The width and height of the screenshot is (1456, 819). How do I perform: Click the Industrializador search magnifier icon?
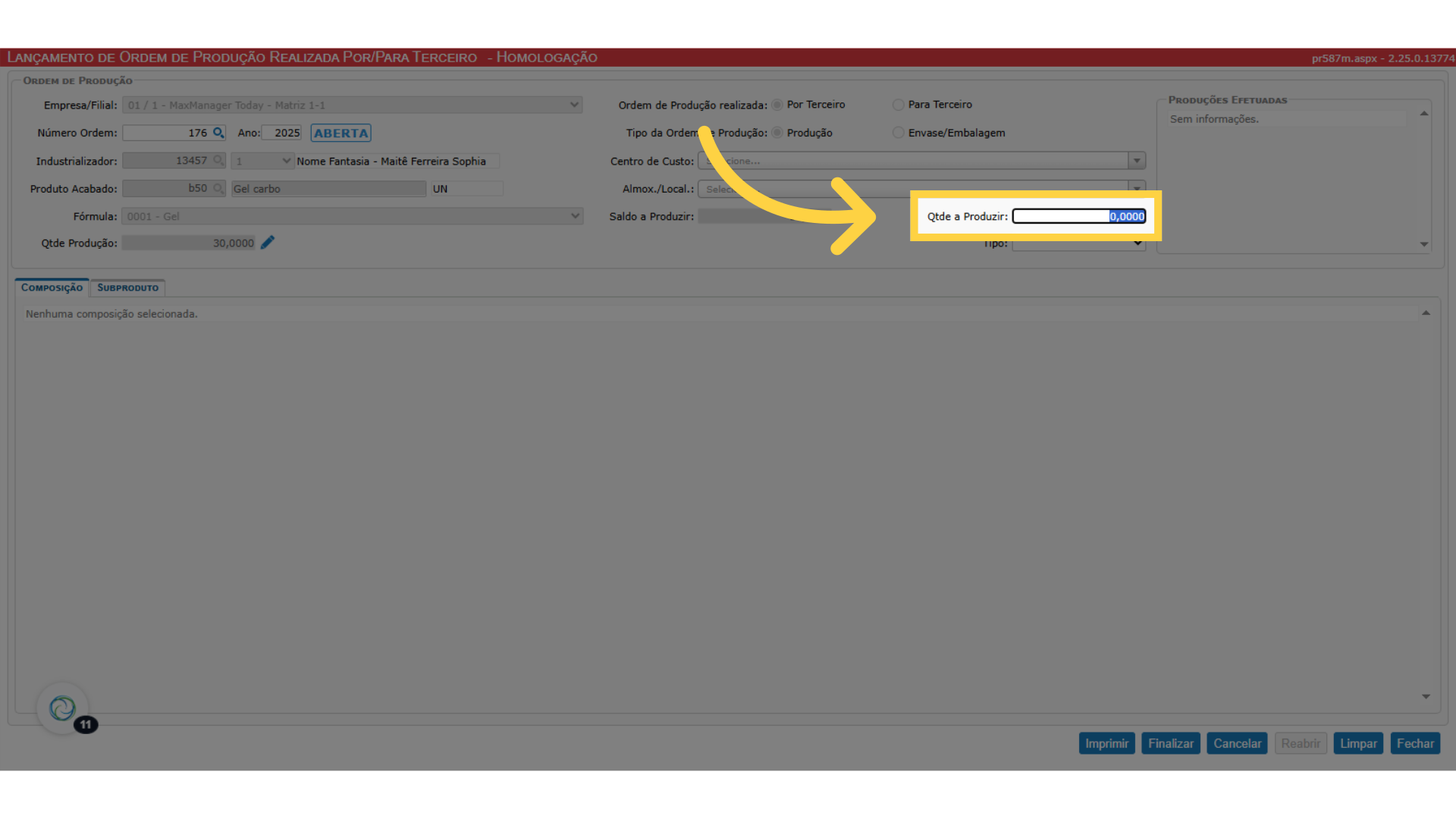[218, 161]
